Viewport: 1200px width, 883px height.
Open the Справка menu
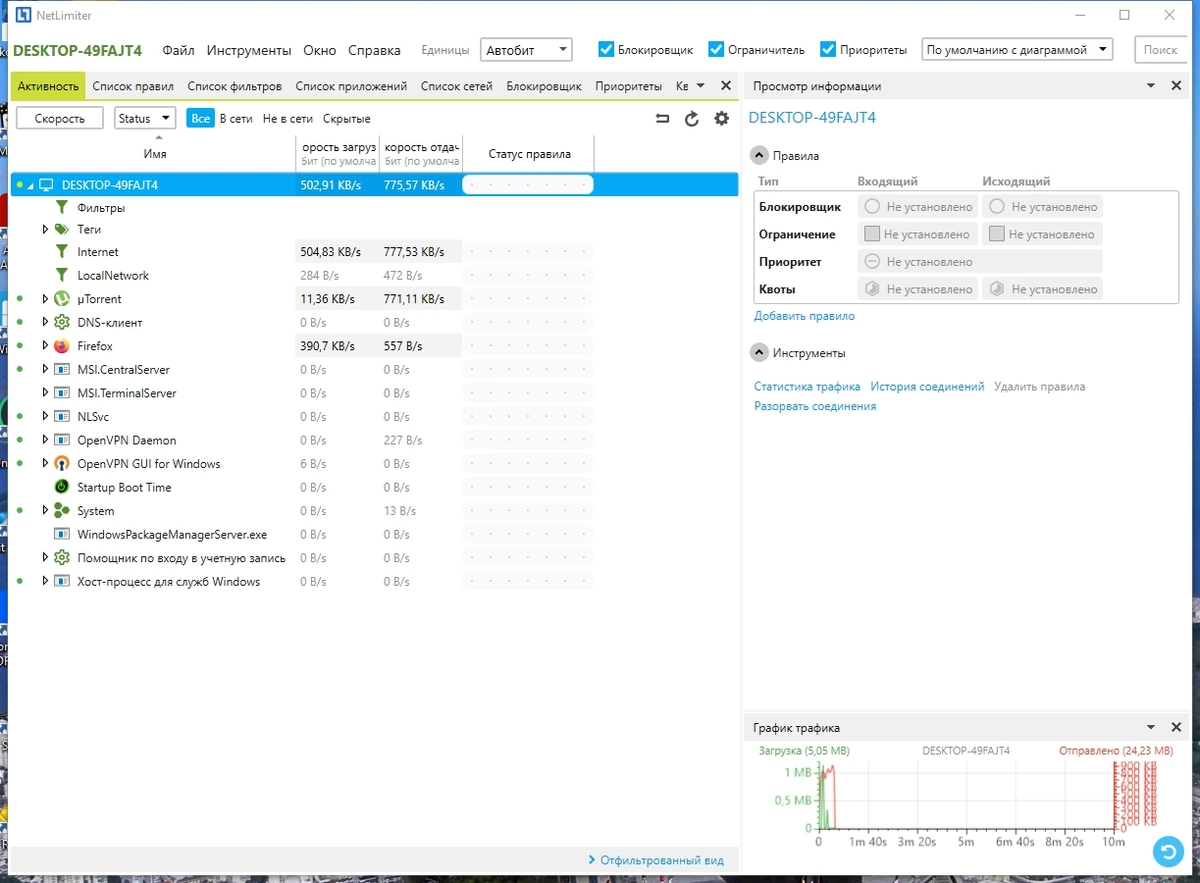pyautogui.click(x=374, y=50)
